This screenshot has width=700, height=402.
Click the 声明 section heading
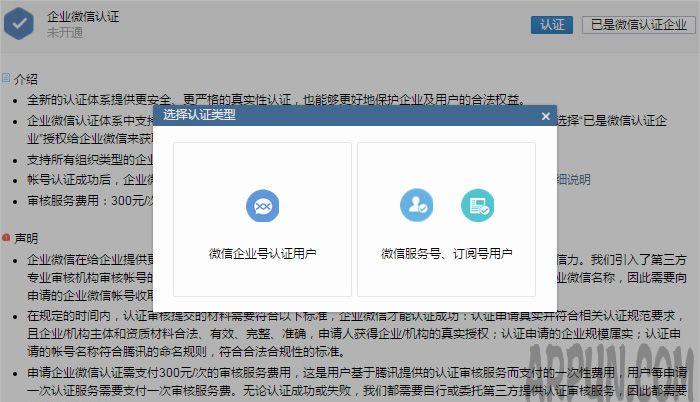pos(26,238)
